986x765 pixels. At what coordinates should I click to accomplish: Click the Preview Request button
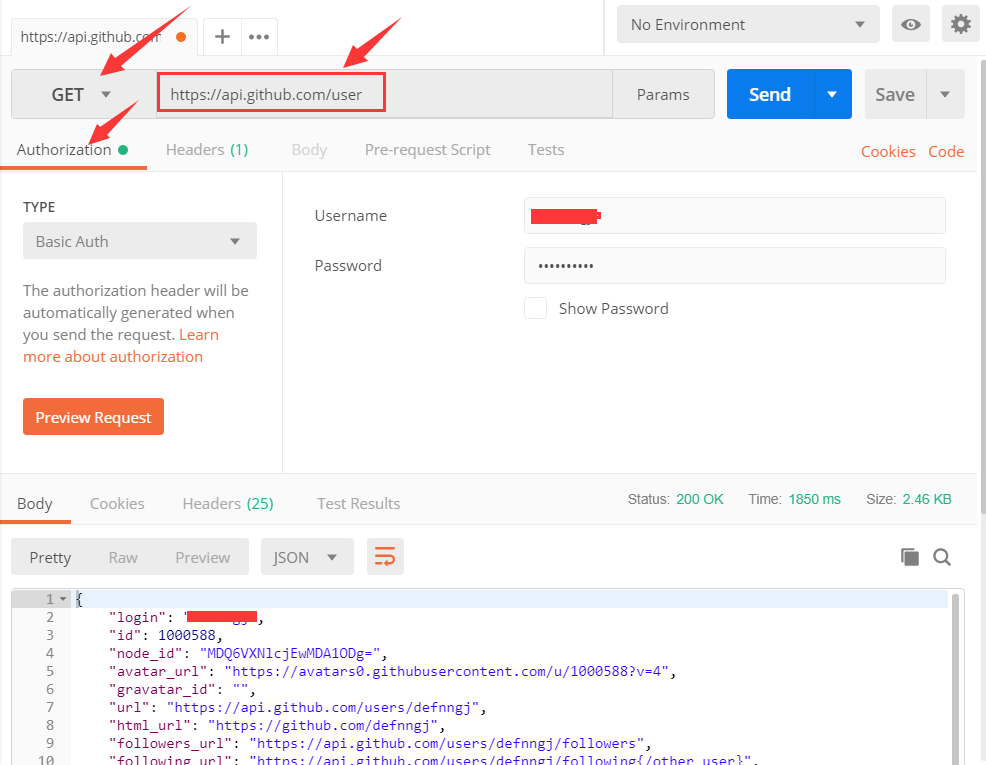coord(93,417)
